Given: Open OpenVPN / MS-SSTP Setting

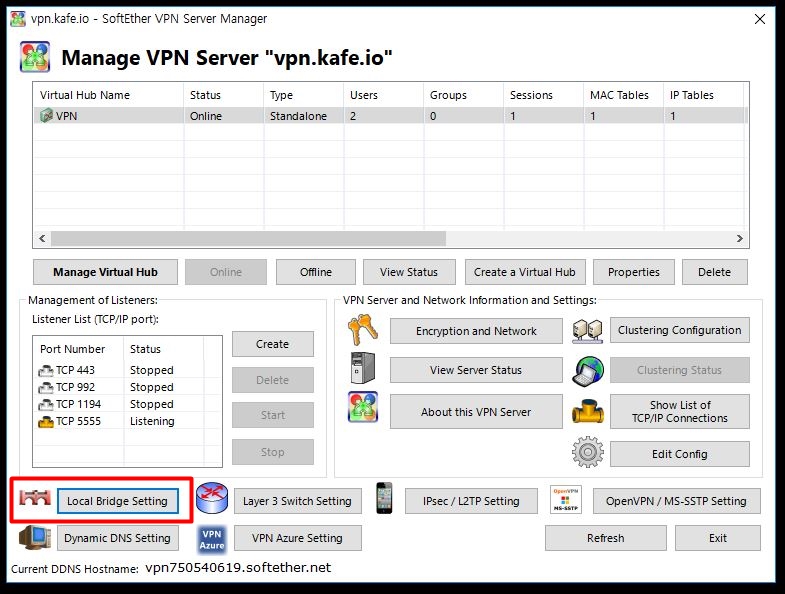Looking at the screenshot, I should click(x=676, y=501).
